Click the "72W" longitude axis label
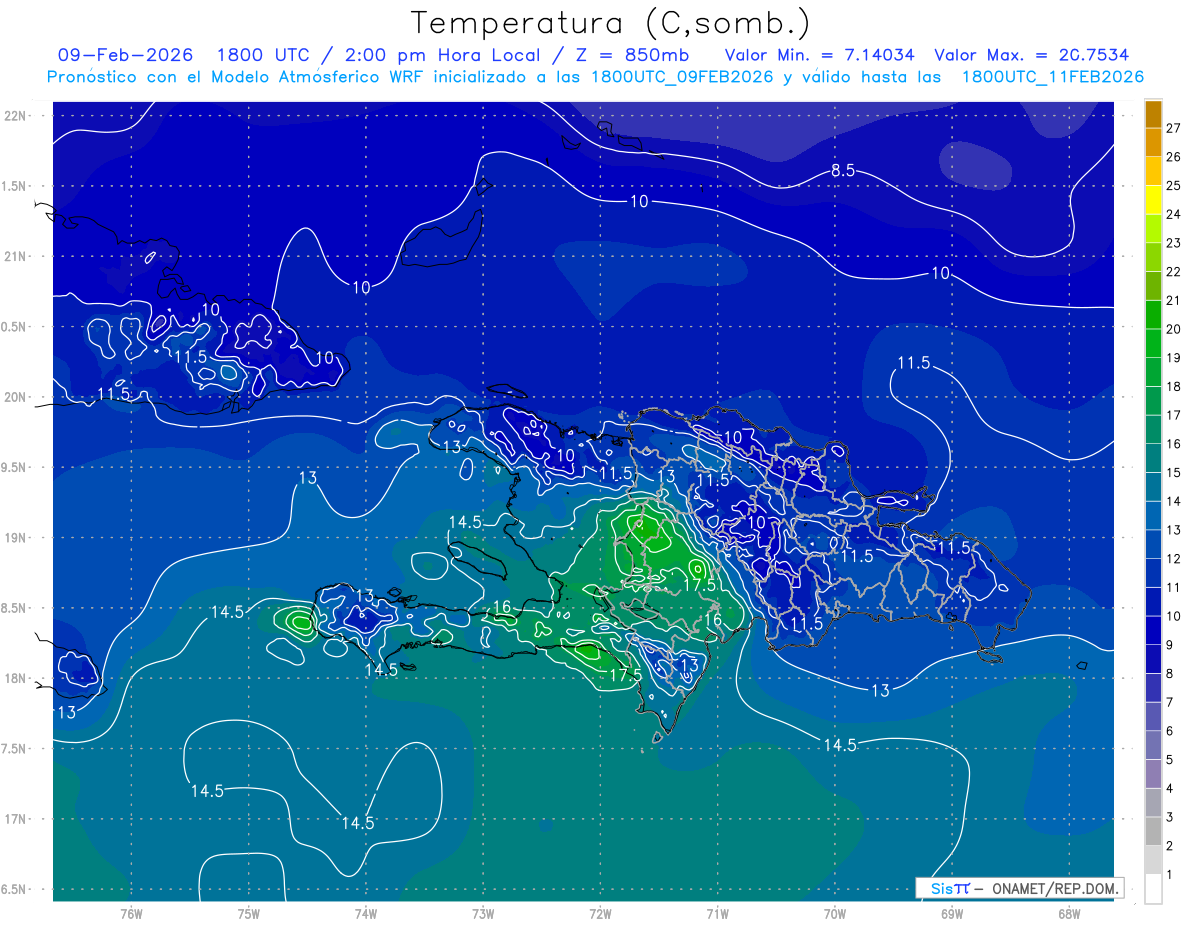The width and height of the screenshot is (1200, 927). coord(600,914)
